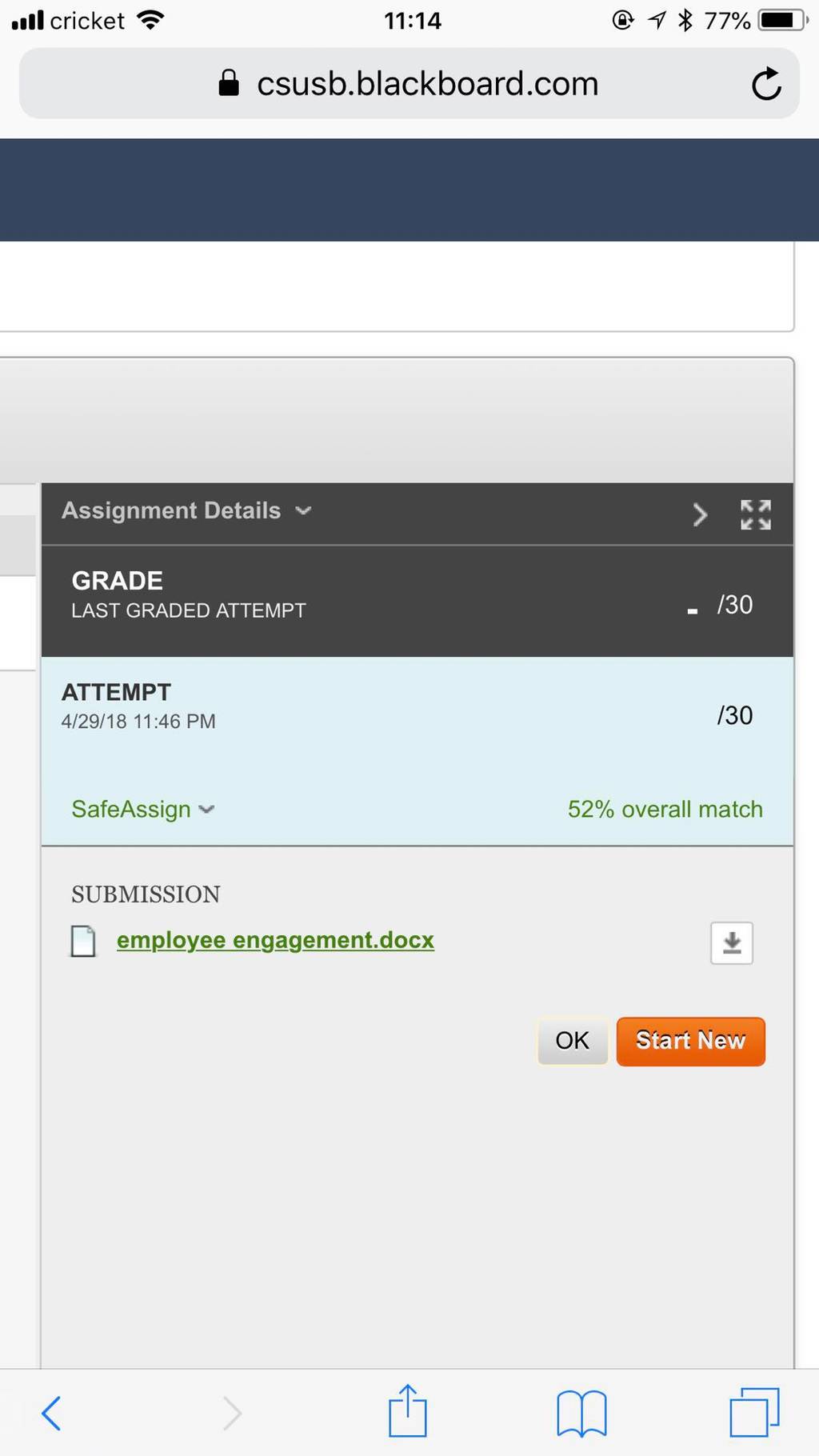Open Safari bookmarks book icon

click(581, 1414)
